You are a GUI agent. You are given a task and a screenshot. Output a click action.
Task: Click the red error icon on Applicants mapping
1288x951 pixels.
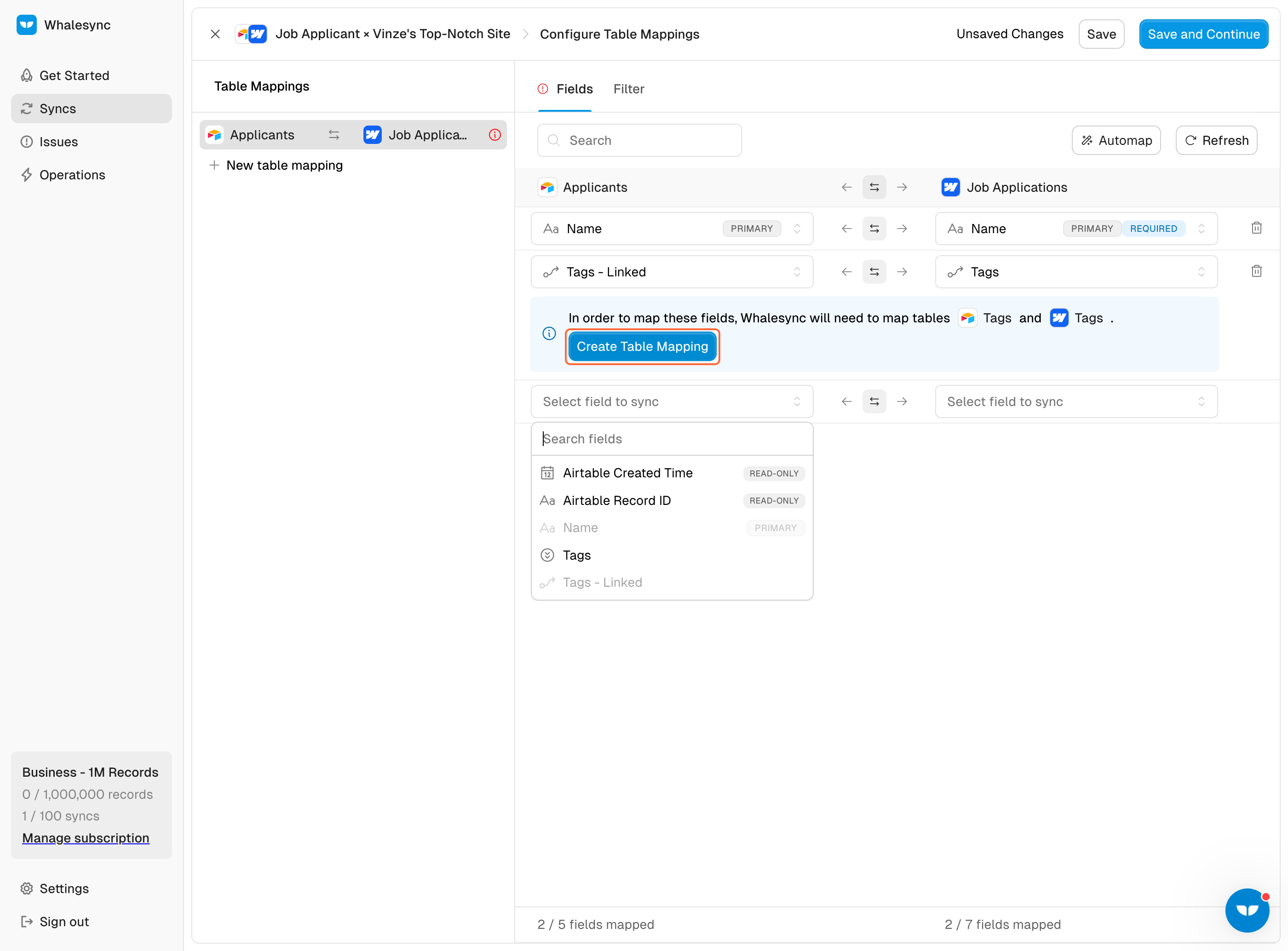click(494, 135)
